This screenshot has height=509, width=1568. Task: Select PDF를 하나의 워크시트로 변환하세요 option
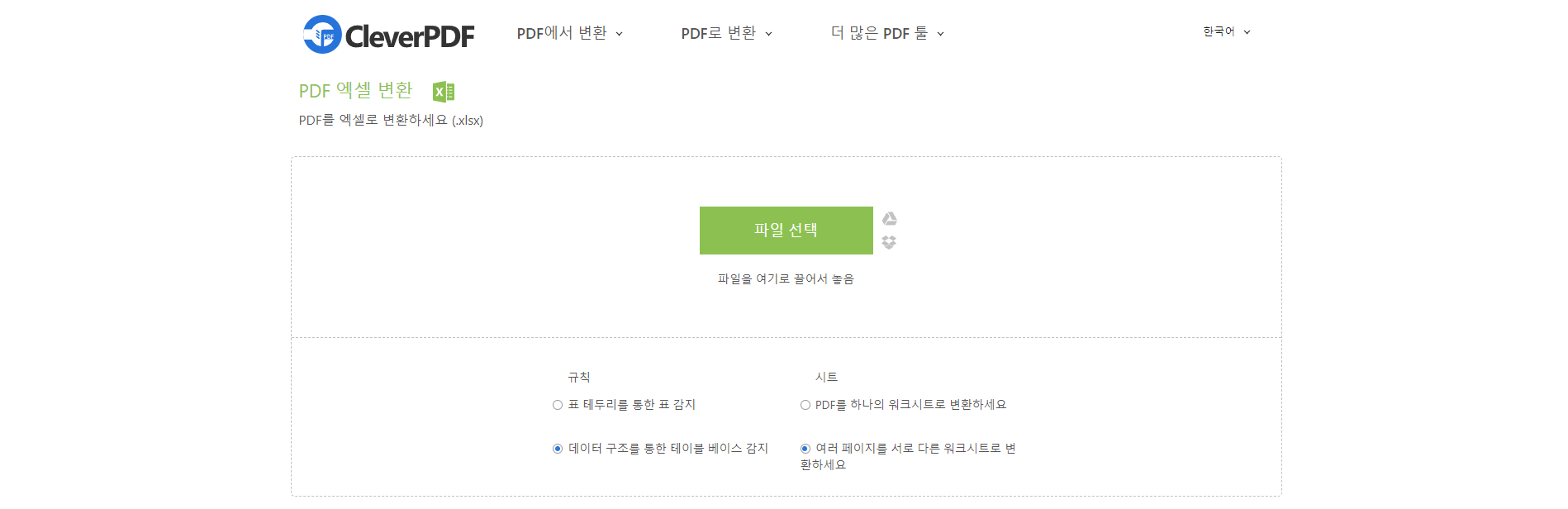point(805,405)
